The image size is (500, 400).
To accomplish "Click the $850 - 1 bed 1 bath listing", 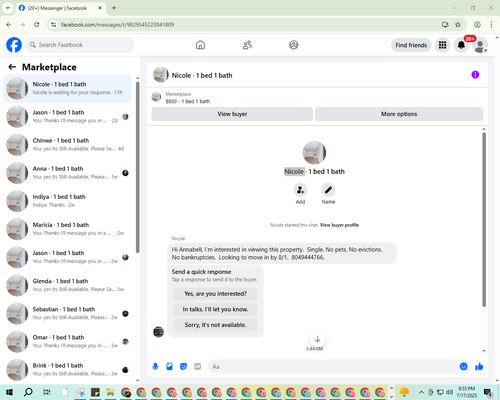I will pyautogui.click(x=188, y=101).
